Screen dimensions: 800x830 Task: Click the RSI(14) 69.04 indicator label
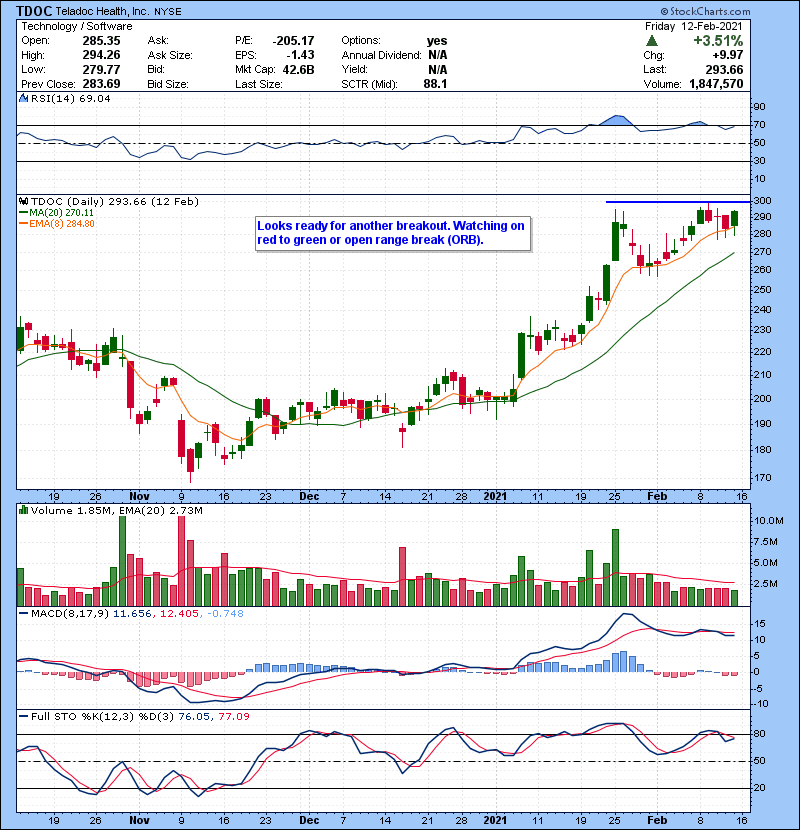pos(70,98)
